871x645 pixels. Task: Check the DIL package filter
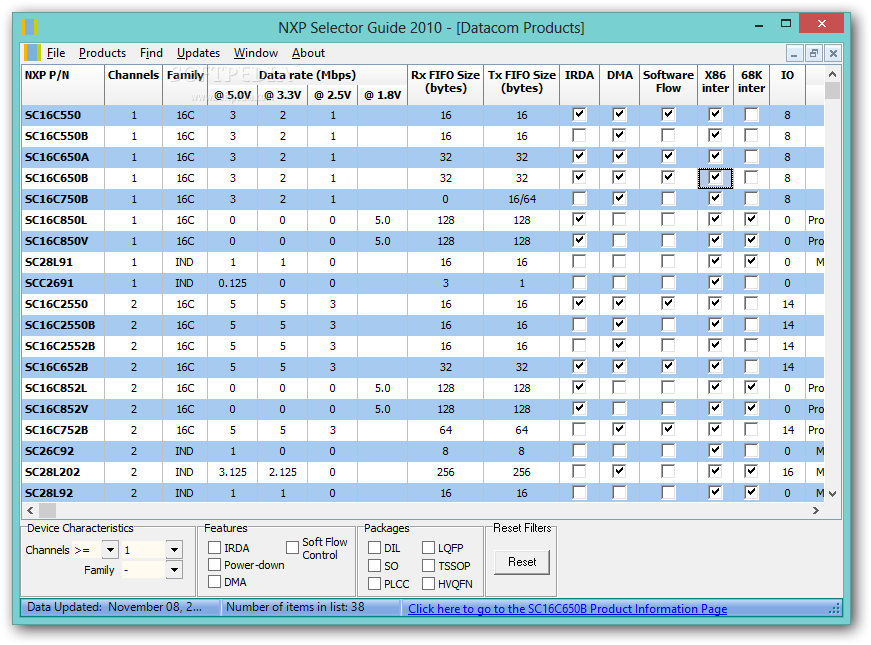click(374, 548)
